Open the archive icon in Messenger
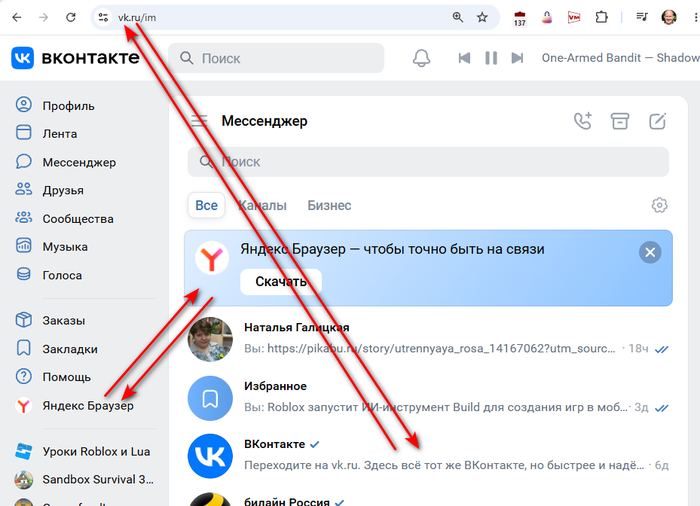This screenshot has width=700, height=506. 620,121
